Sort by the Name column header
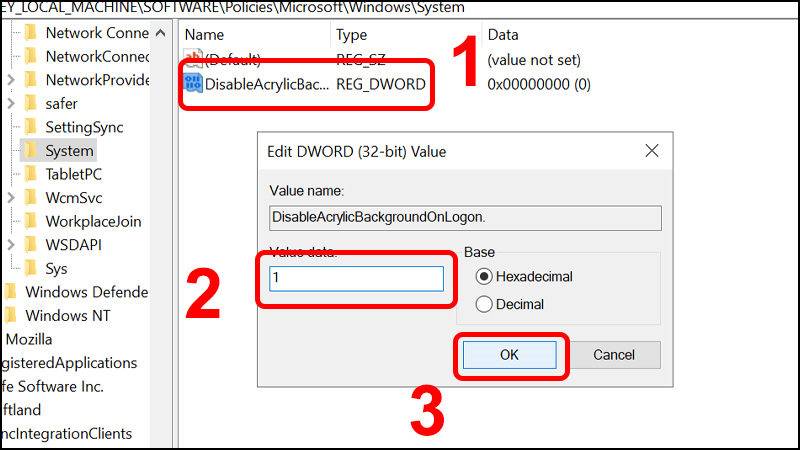800x450 pixels. pyautogui.click(x=204, y=35)
